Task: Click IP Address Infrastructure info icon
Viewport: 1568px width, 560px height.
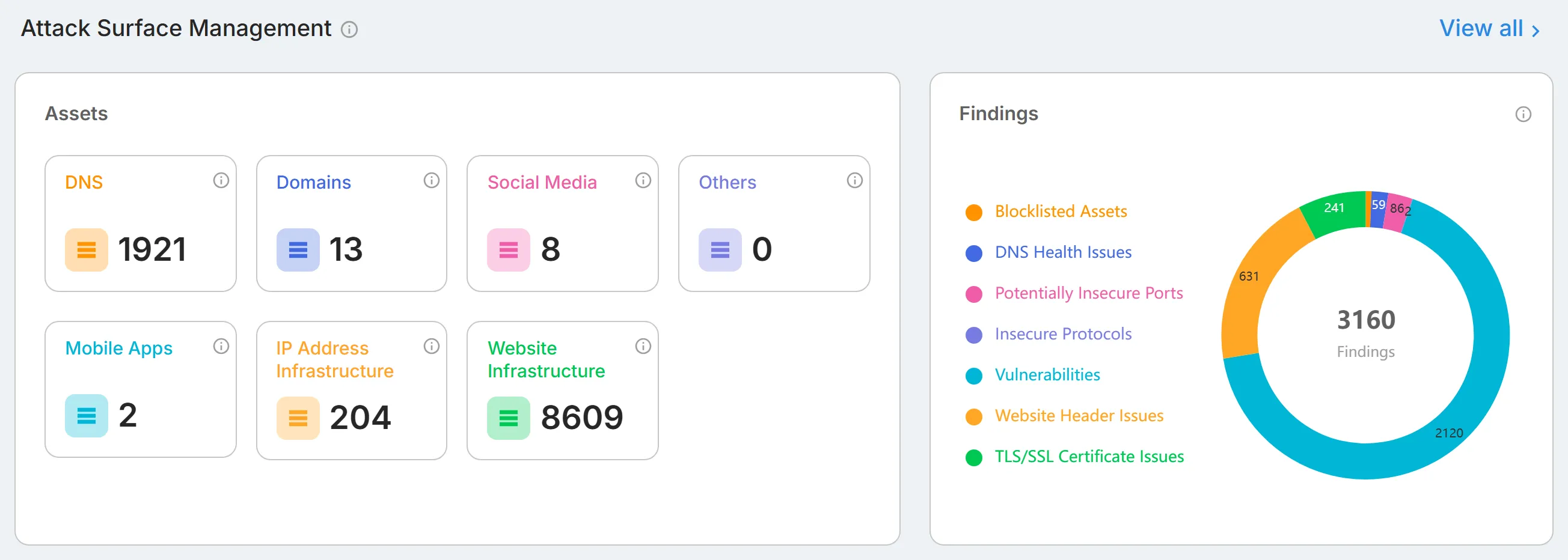Action: (432, 347)
